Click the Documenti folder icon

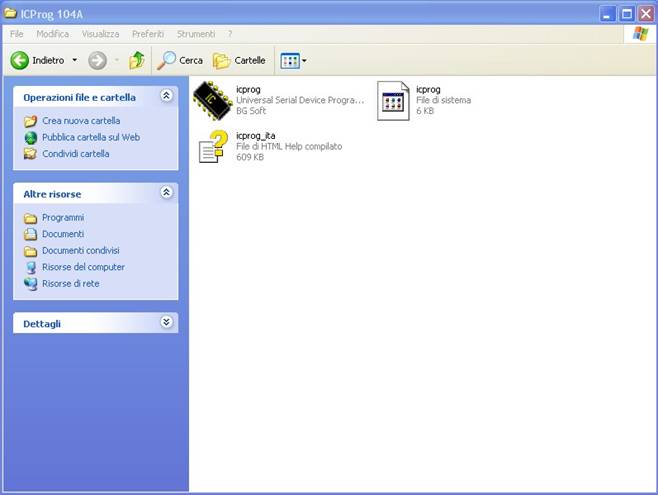[x=30, y=234]
